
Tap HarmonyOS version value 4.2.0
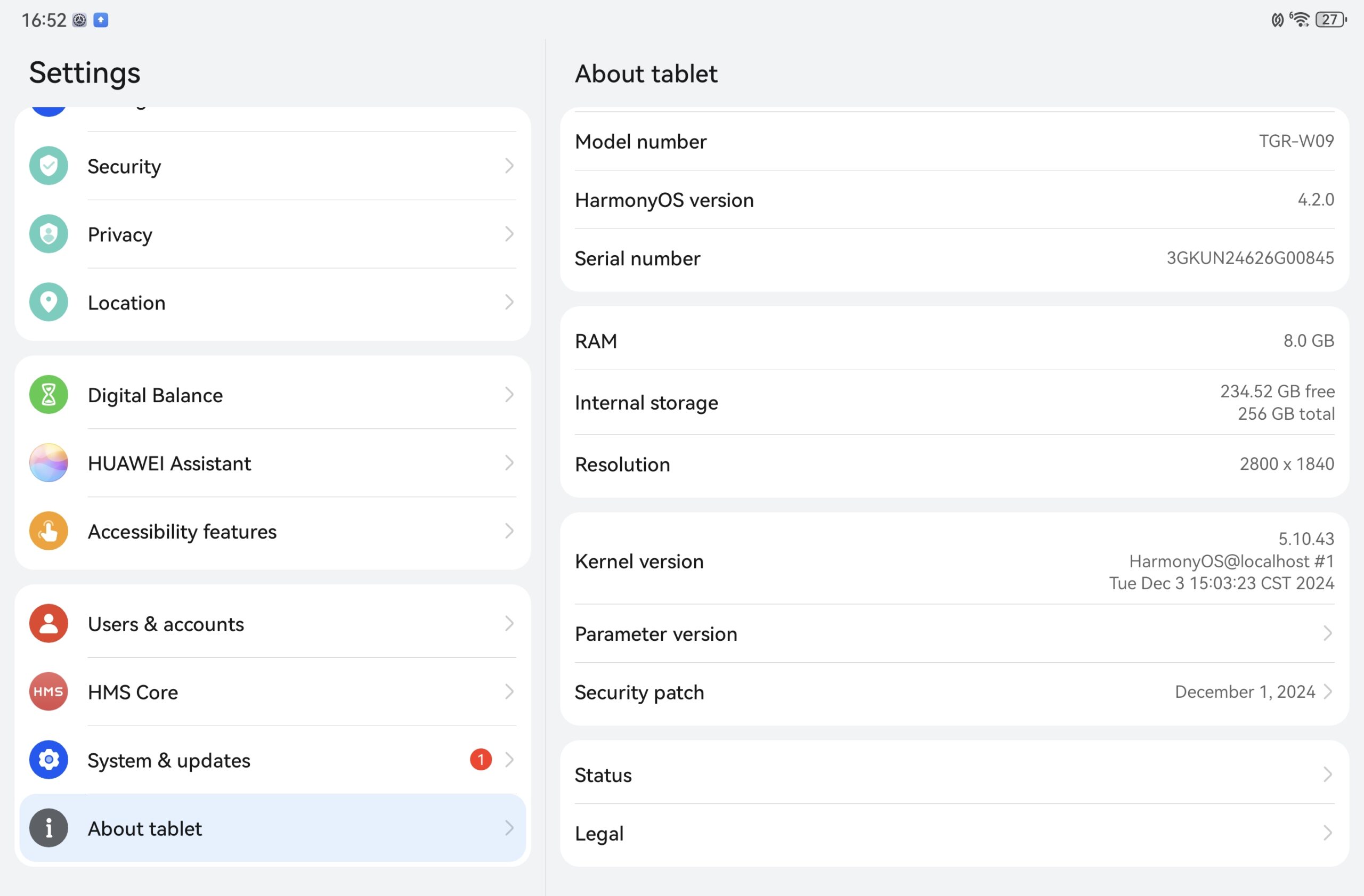(1316, 199)
